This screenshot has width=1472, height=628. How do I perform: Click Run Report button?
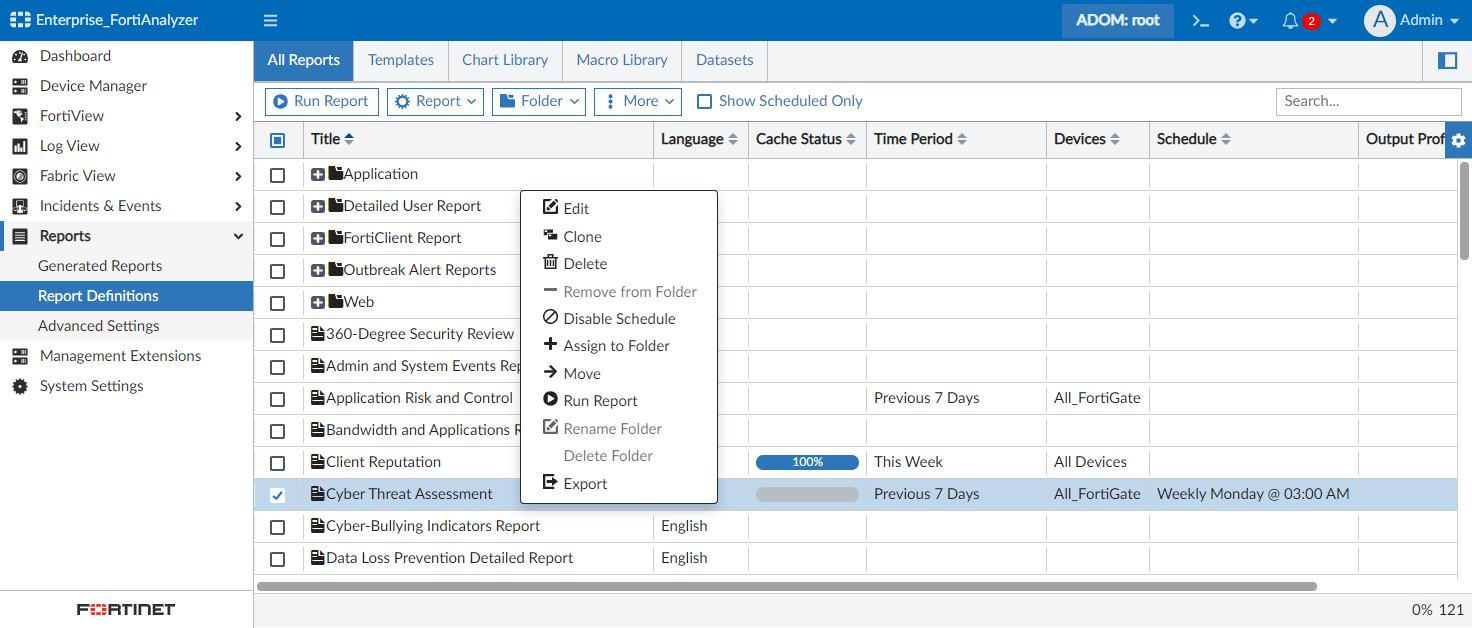(x=321, y=101)
